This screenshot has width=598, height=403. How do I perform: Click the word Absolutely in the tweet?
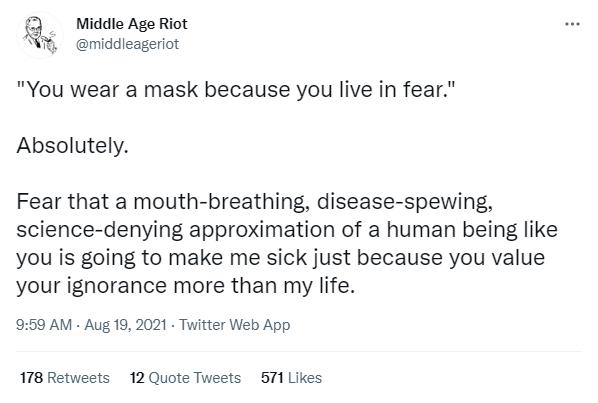72,146
